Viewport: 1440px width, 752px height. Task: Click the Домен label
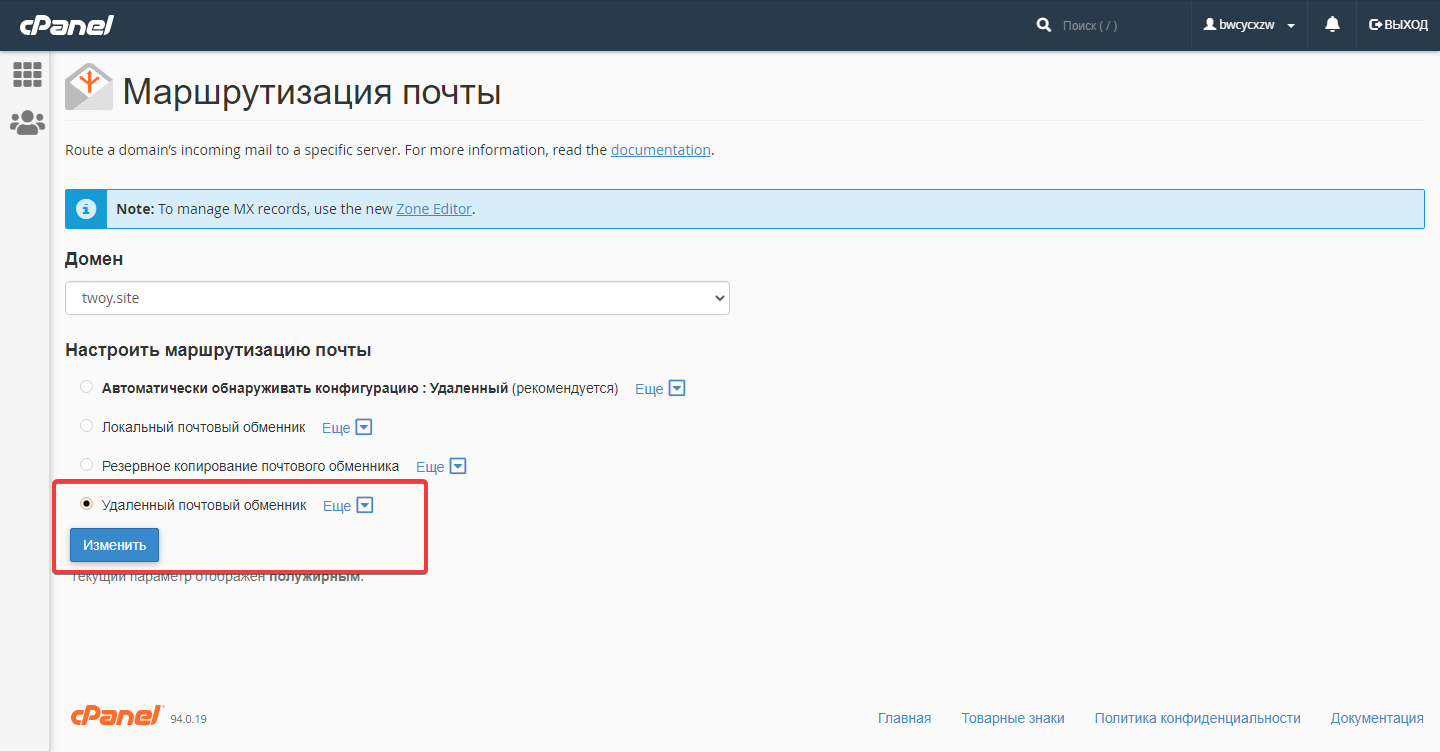[x=94, y=259]
